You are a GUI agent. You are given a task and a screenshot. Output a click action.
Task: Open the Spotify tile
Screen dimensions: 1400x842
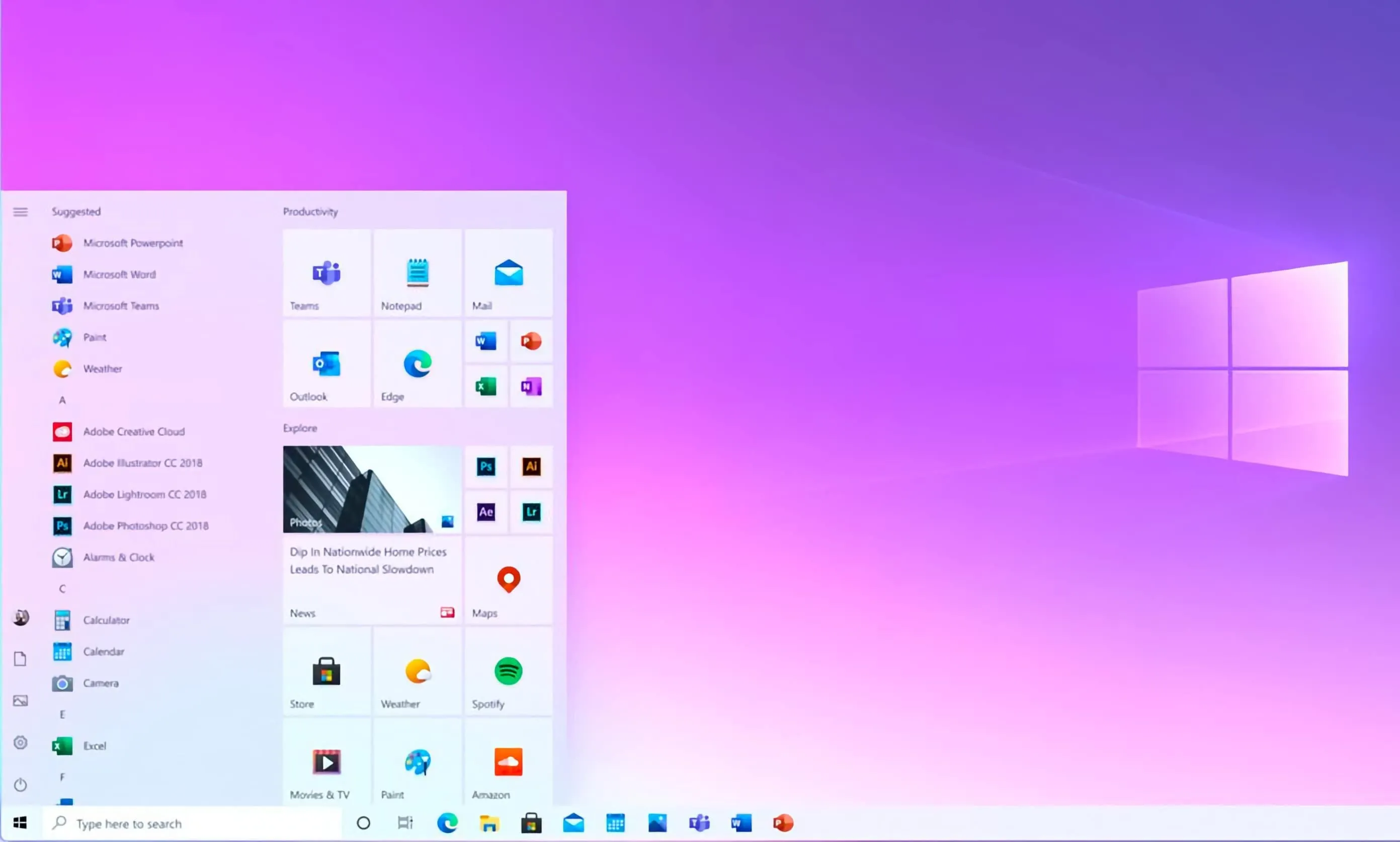pos(508,672)
